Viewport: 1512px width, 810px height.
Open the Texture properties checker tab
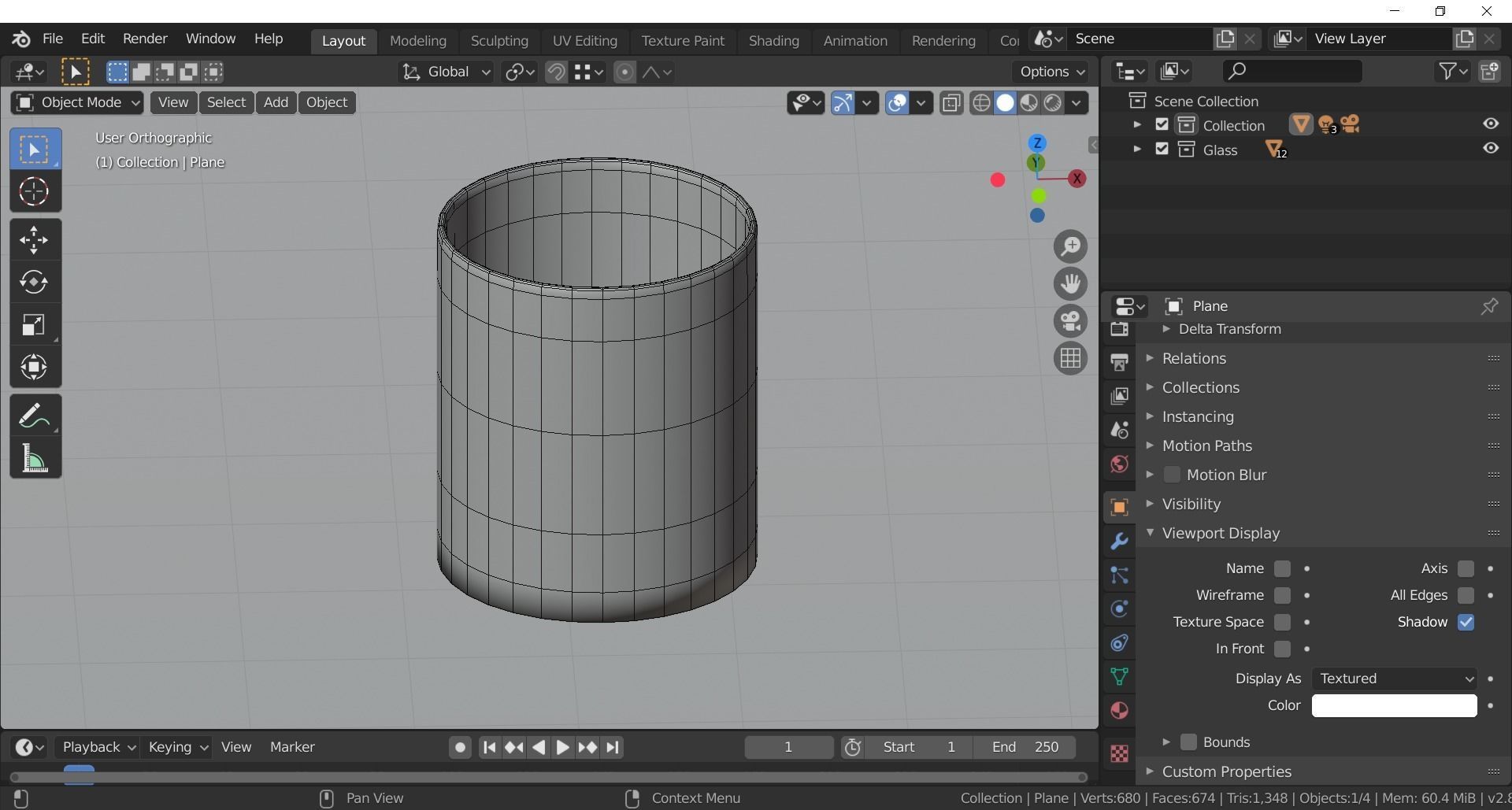coord(1119,753)
